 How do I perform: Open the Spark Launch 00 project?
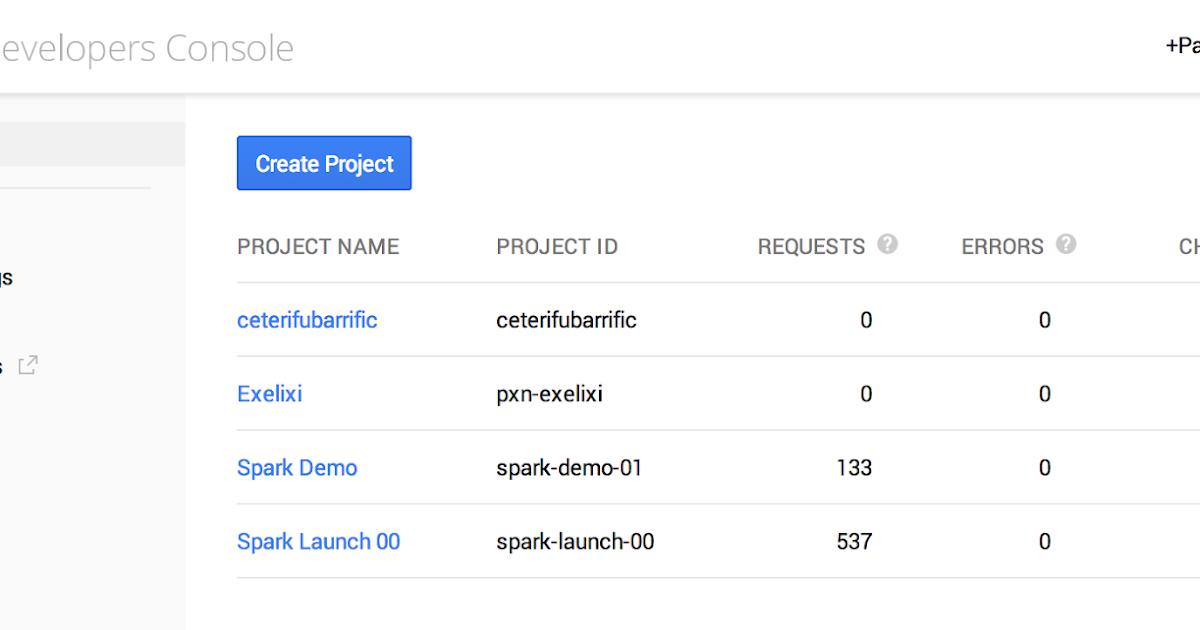pos(318,541)
